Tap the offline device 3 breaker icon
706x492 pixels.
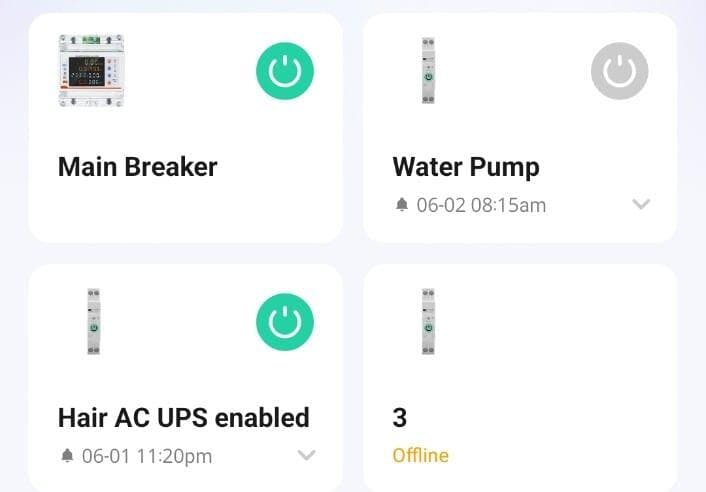pyautogui.click(x=428, y=321)
